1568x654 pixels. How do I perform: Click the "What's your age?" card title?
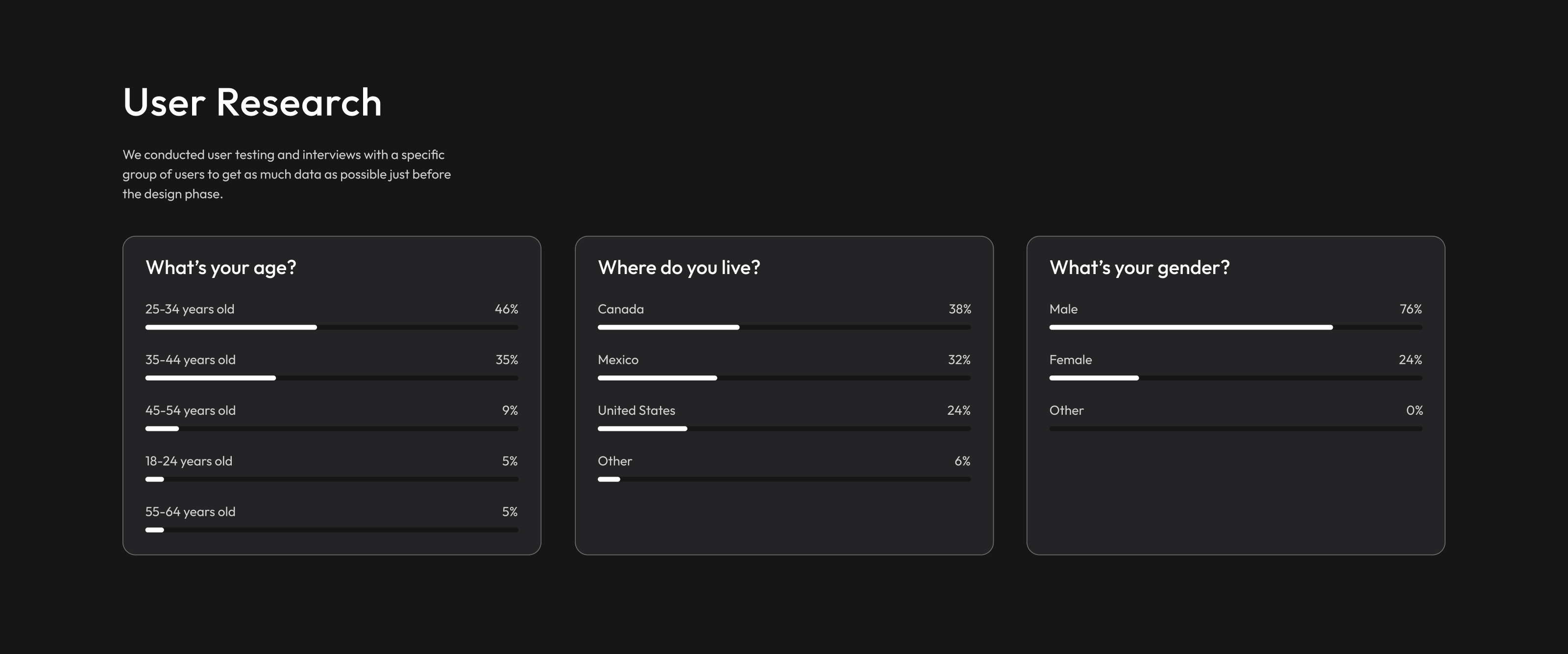tap(221, 267)
